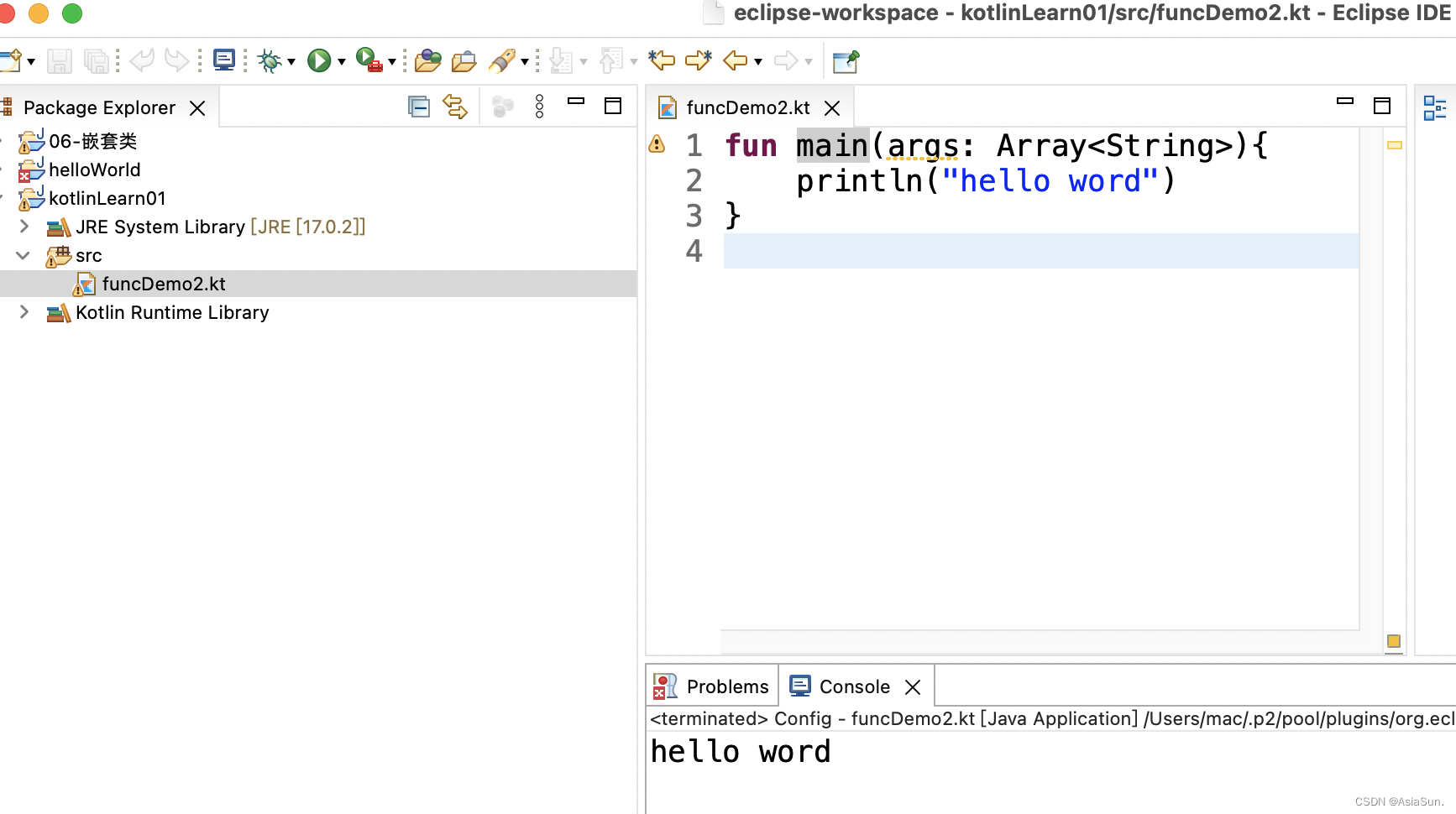Click the Next Annotation icon
1456x814 pixels.
point(561,60)
